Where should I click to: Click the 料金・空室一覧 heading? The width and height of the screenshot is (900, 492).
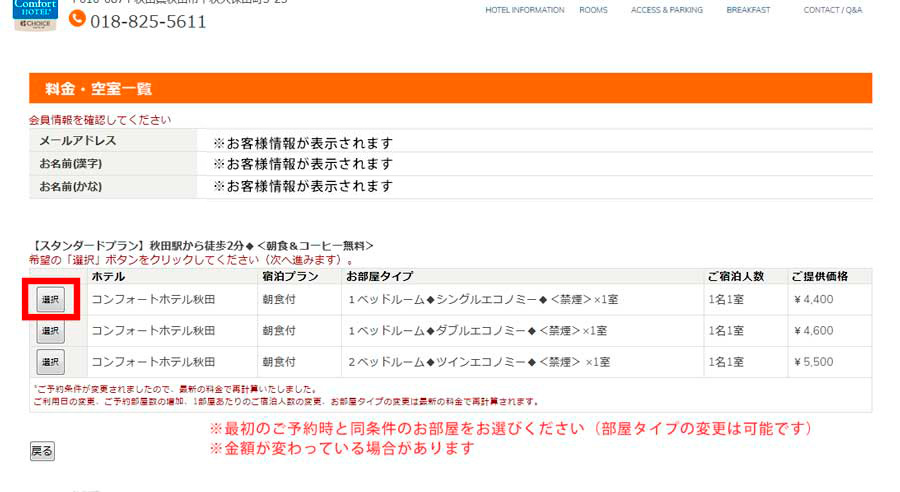click(x=98, y=89)
